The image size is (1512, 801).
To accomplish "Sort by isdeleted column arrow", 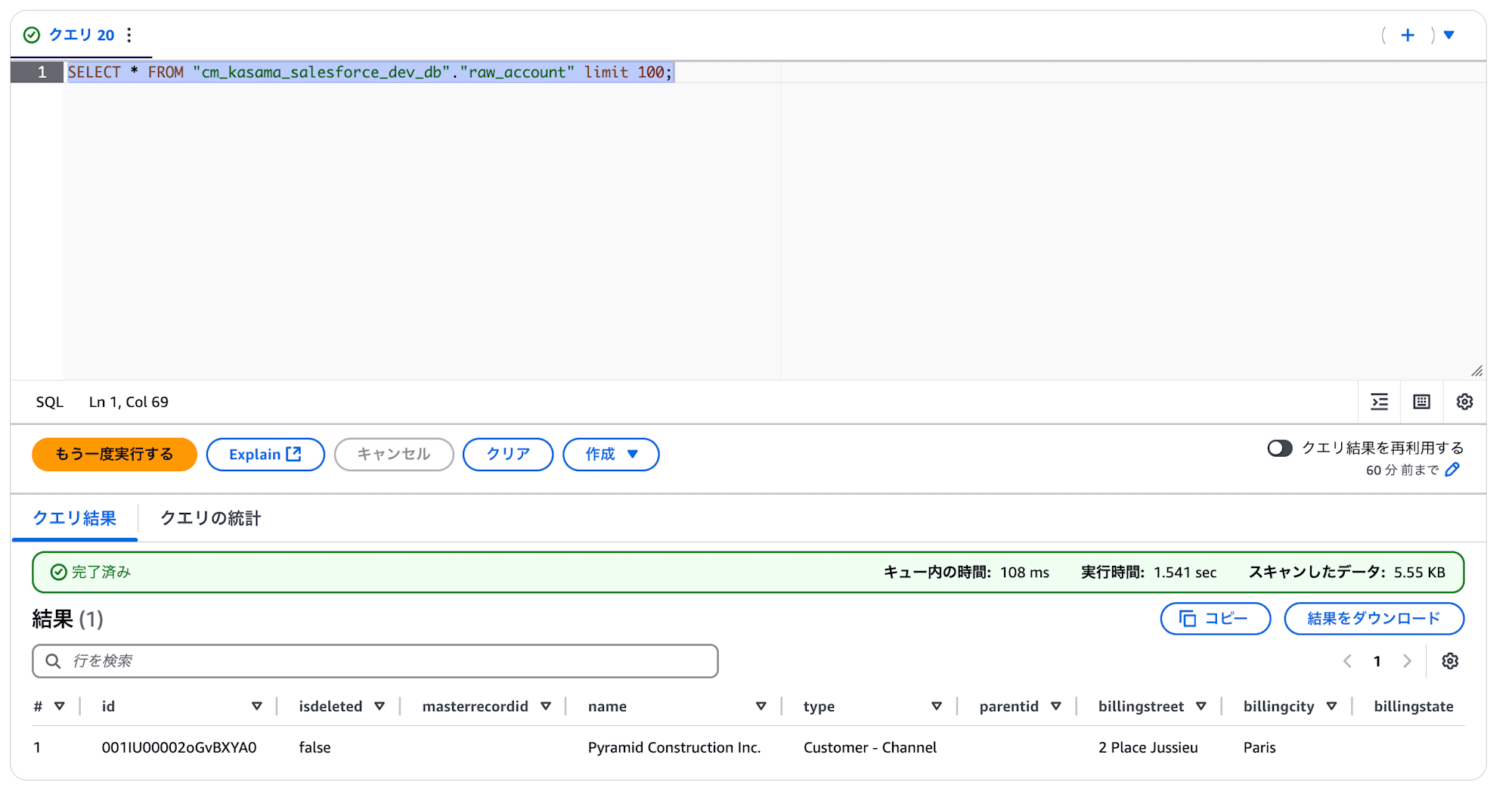I will 380,706.
